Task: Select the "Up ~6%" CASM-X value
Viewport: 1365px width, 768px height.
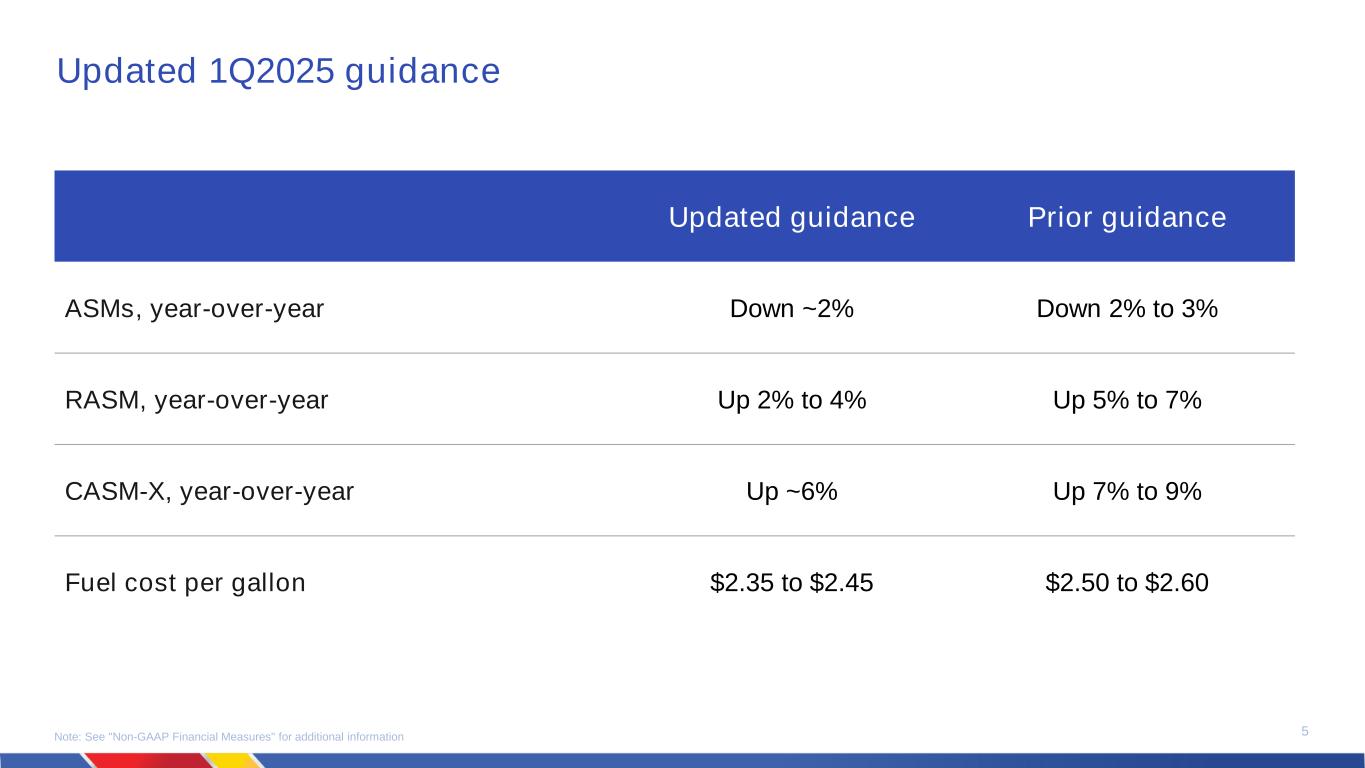Action: (x=791, y=492)
